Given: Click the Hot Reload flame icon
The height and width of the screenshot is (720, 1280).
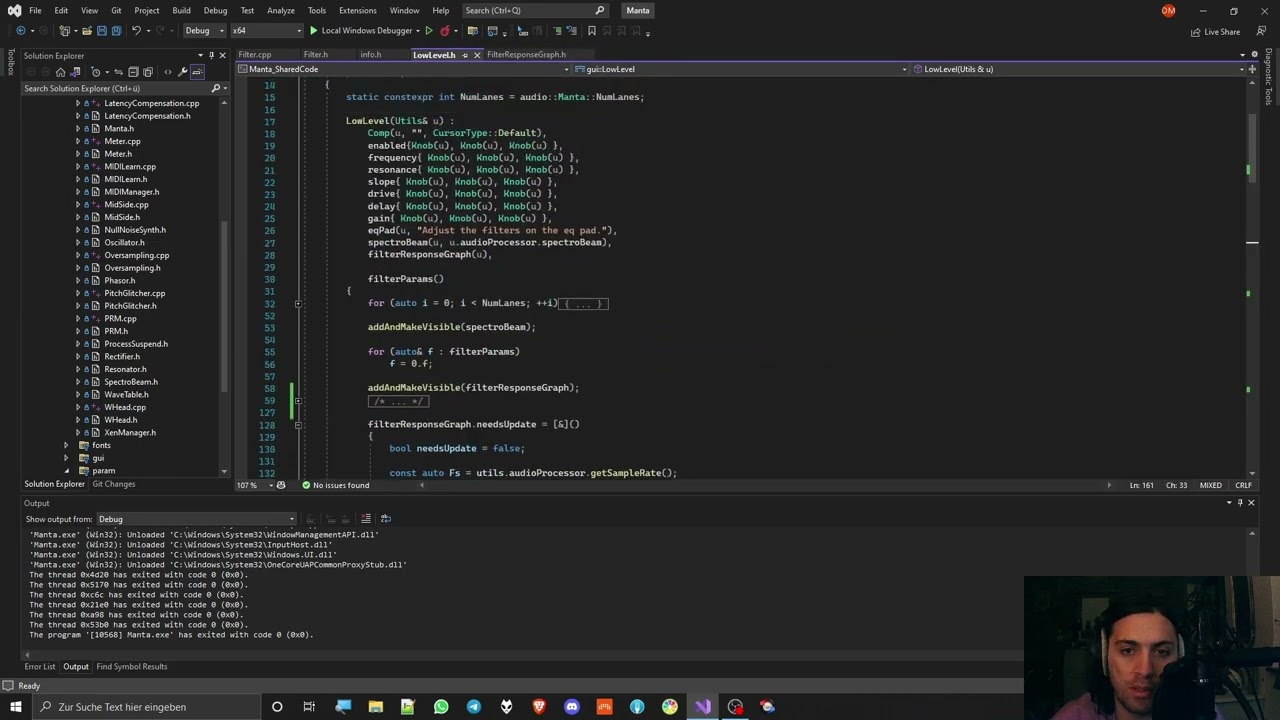Looking at the screenshot, I should [x=444, y=31].
